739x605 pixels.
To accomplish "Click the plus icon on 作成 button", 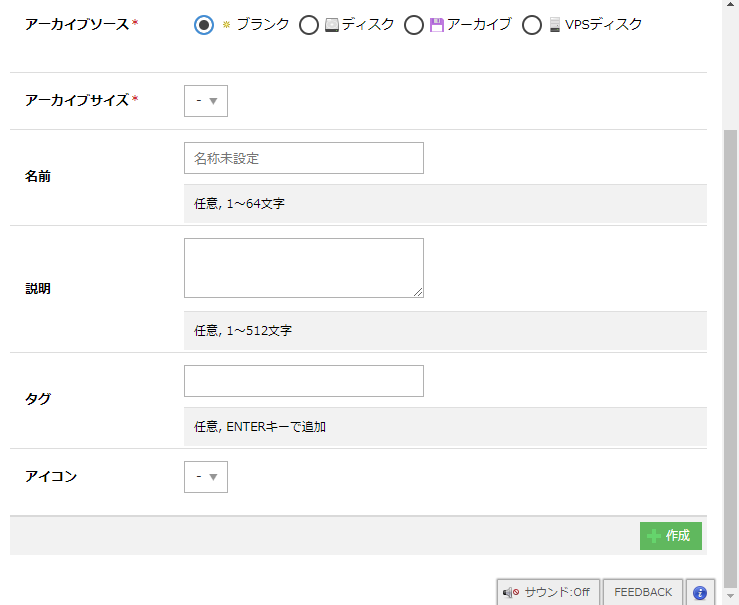I will (x=653, y=536).
